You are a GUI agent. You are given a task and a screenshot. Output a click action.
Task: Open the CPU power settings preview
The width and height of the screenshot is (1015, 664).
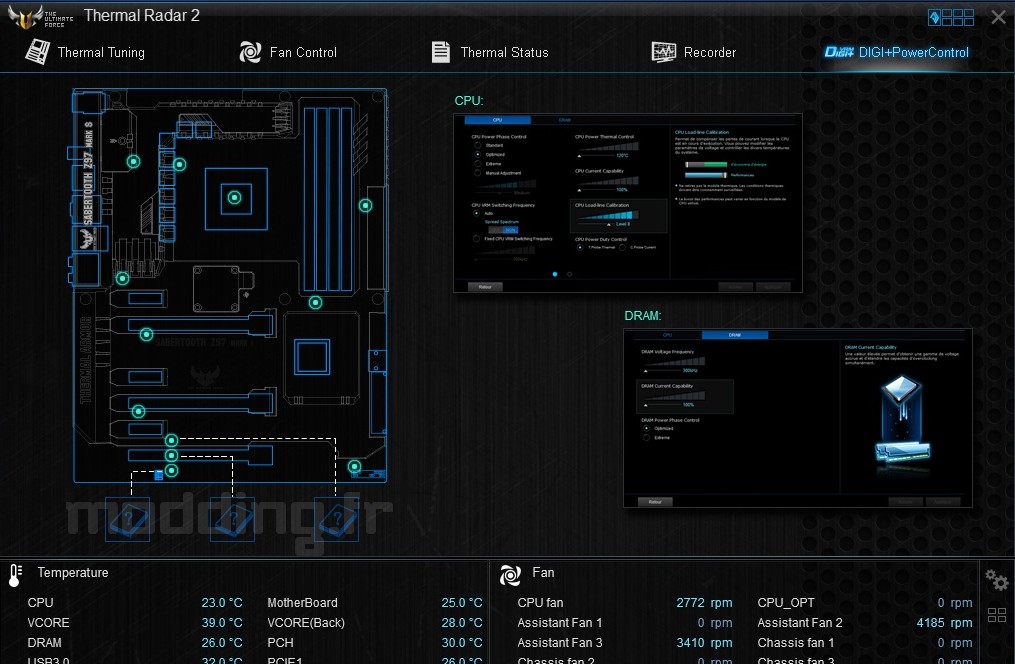click(628, 203)
